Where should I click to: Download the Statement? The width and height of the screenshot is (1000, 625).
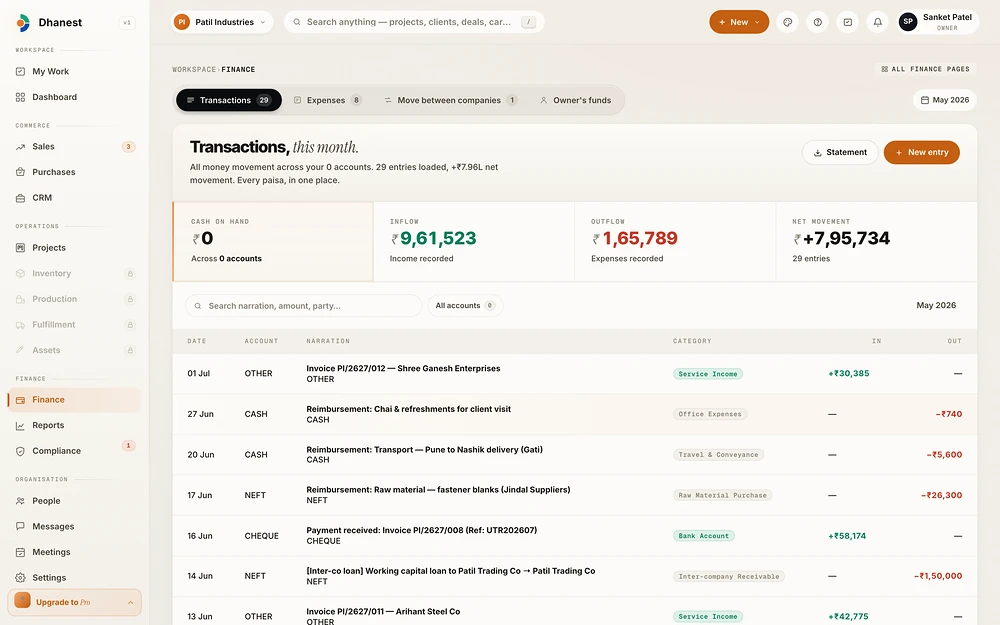pyautogui.click(x=840, y=152)
